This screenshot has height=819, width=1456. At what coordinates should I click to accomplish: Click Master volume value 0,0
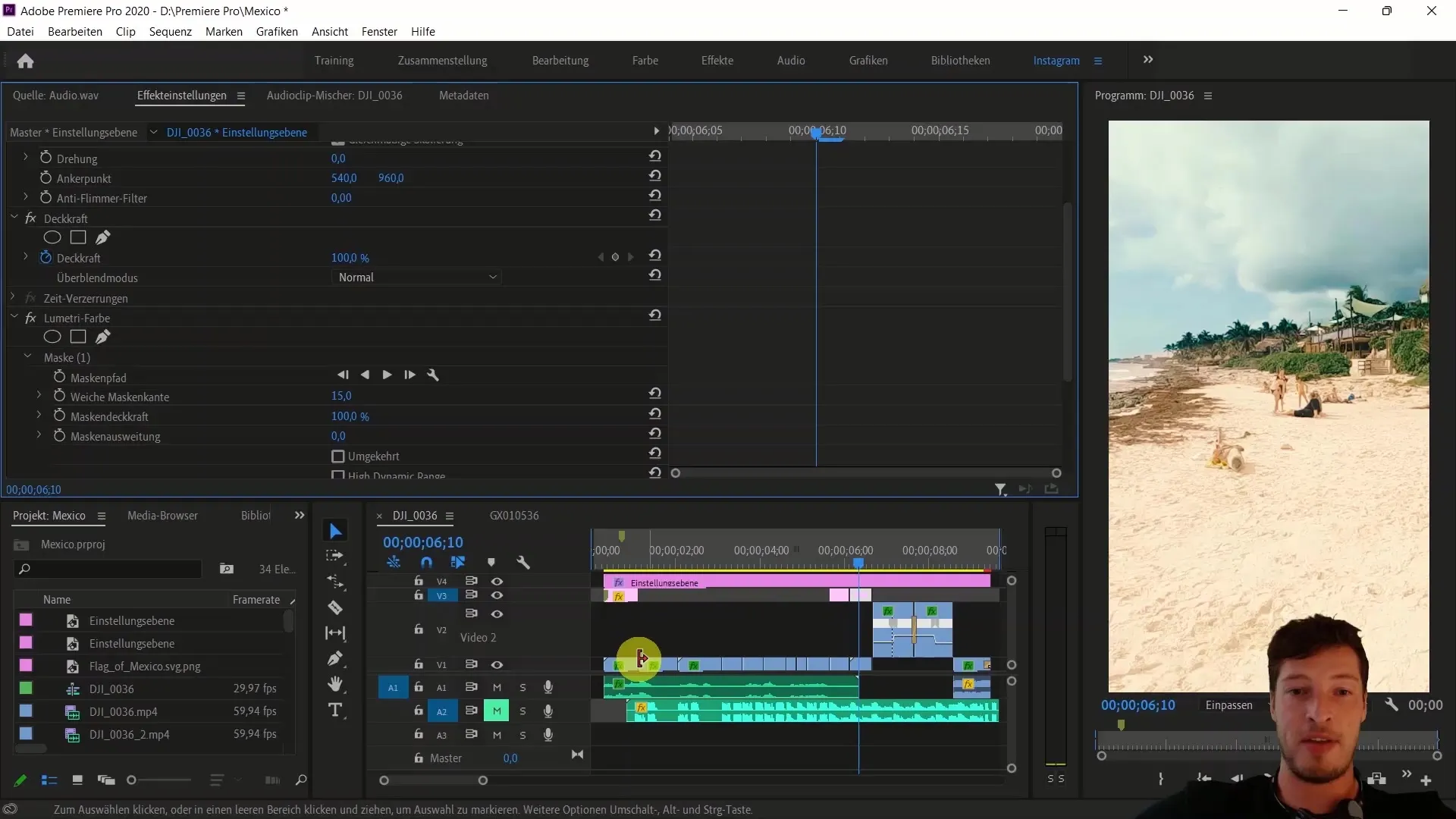tap(510, 758)
